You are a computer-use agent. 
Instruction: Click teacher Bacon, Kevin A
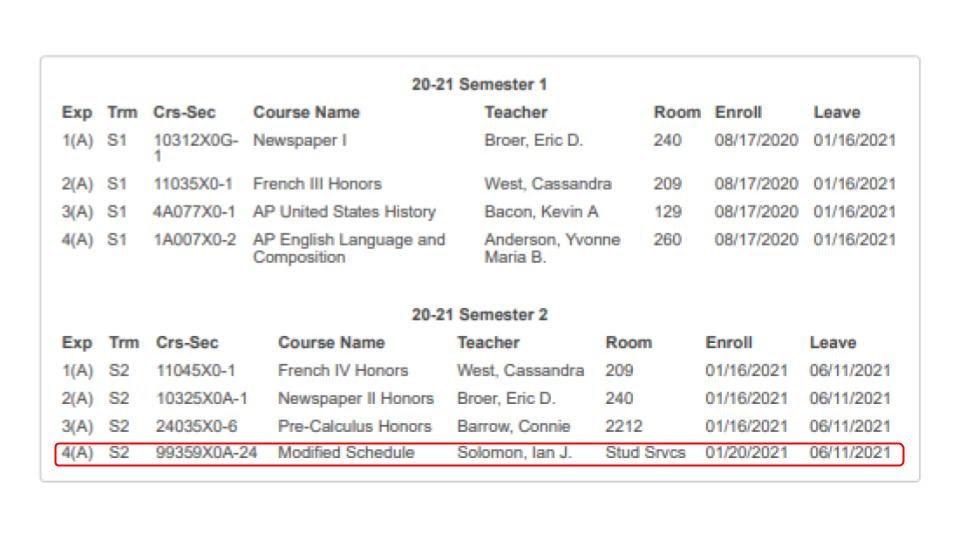click(x=541, y=212)
